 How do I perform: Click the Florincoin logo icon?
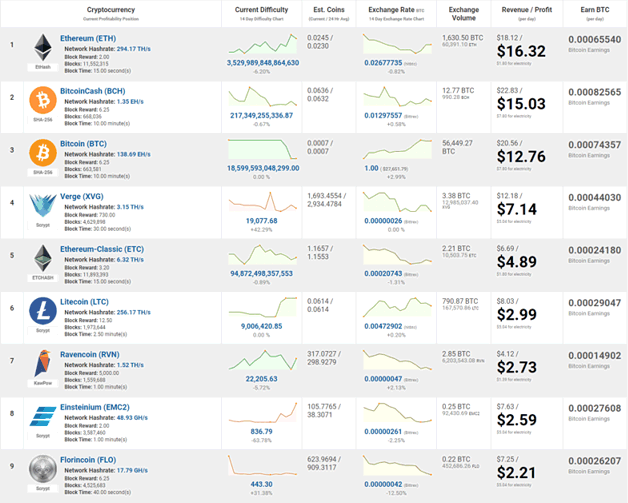click(x=42, y=465)
